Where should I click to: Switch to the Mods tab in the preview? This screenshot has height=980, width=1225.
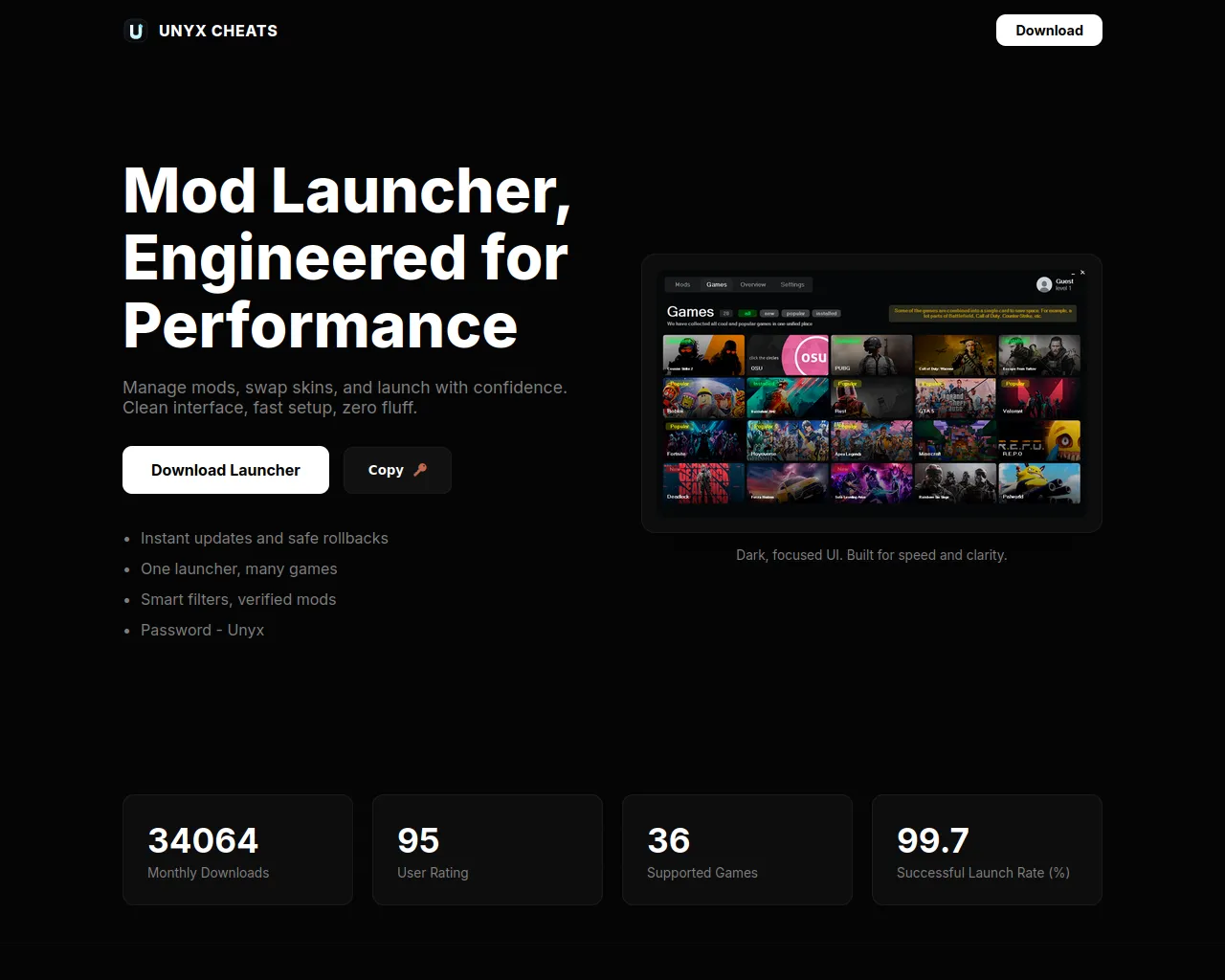pos(682,284)
